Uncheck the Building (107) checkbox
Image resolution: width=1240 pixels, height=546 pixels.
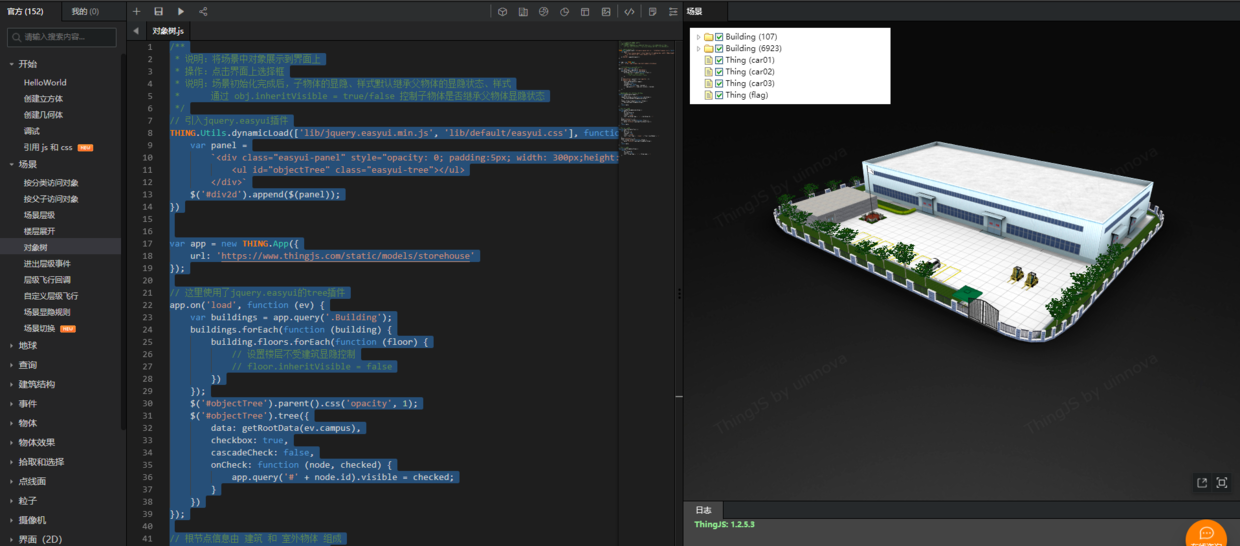719,37
